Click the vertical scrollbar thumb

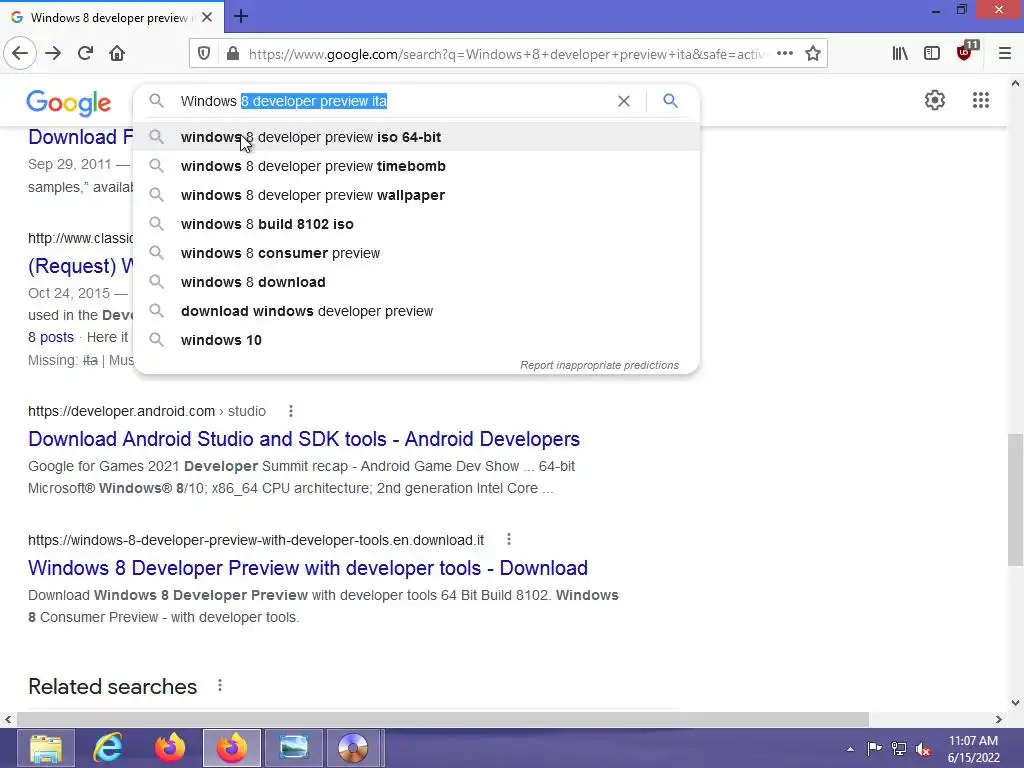[x=1015, y=500]
